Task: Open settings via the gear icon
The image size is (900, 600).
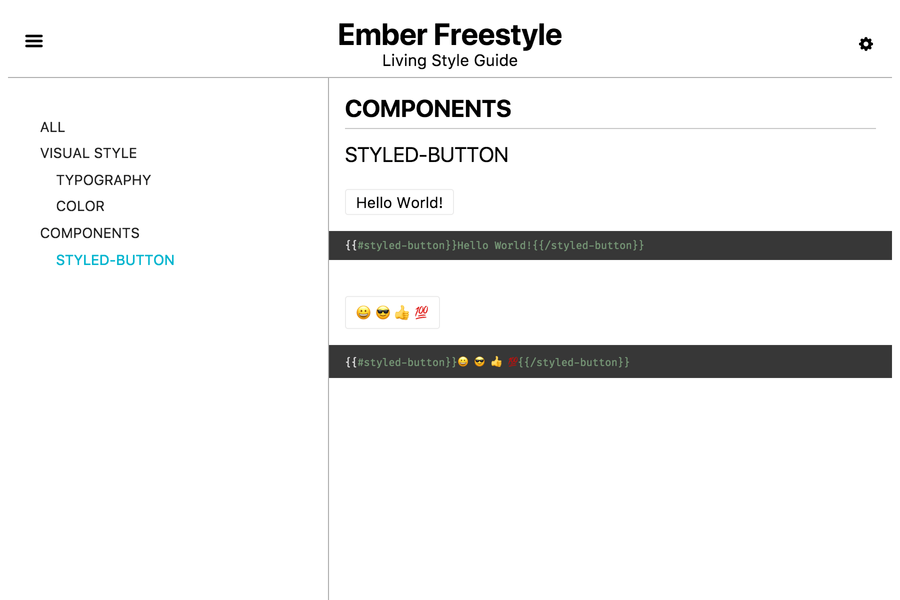Action: (x=866, y=44)
